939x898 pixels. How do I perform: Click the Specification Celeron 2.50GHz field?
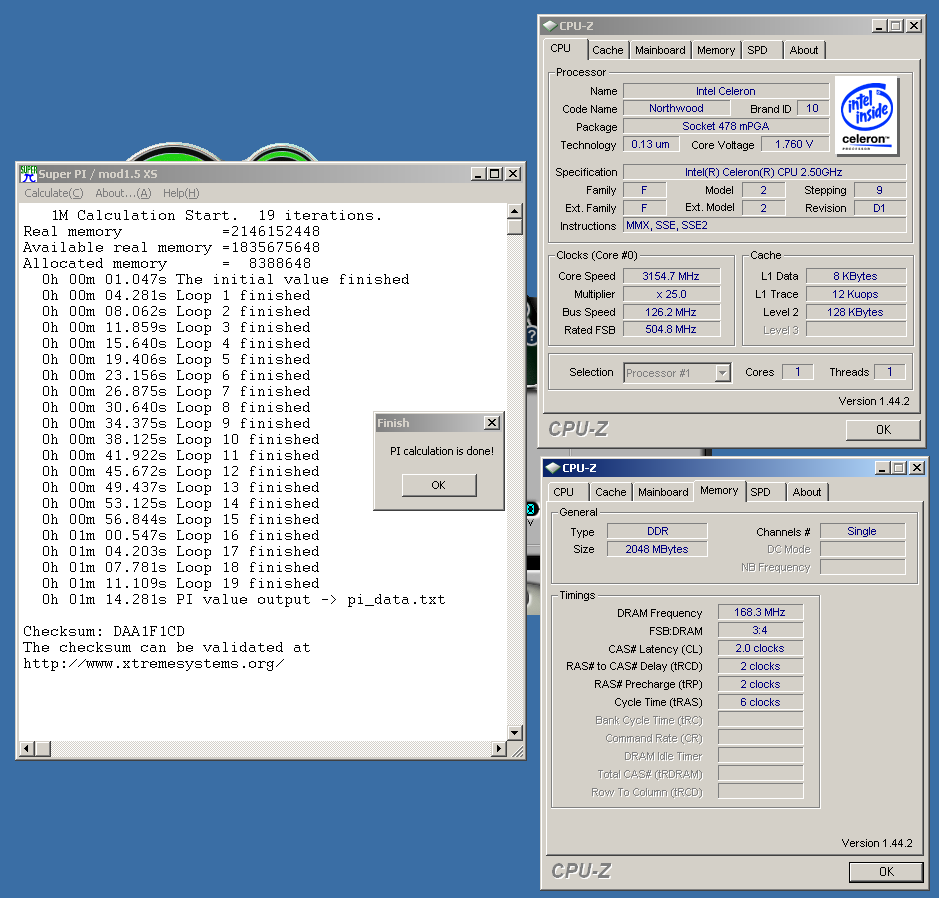click(764, 172)
